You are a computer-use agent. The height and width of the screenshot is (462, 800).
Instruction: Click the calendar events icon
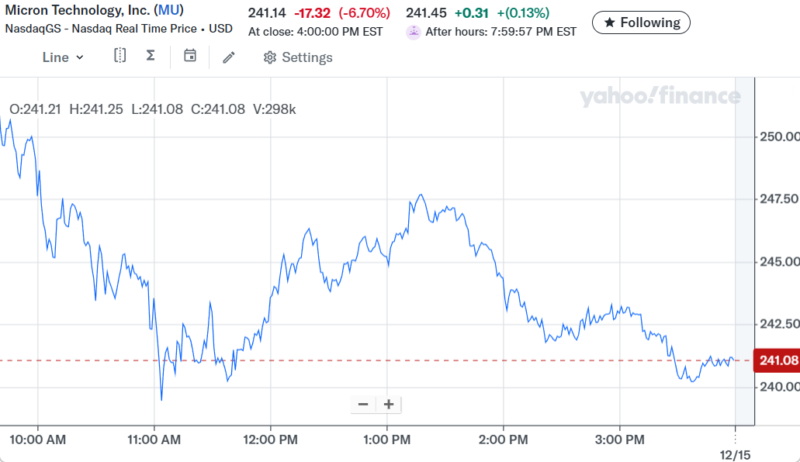point(190,57)
